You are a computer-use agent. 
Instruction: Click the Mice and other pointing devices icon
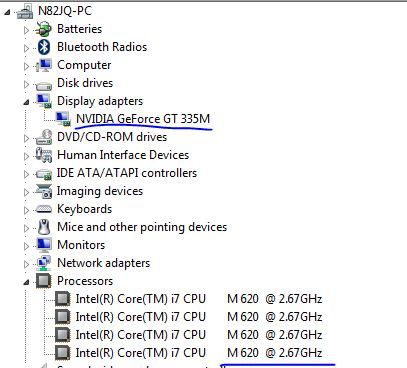pos(44,227)
